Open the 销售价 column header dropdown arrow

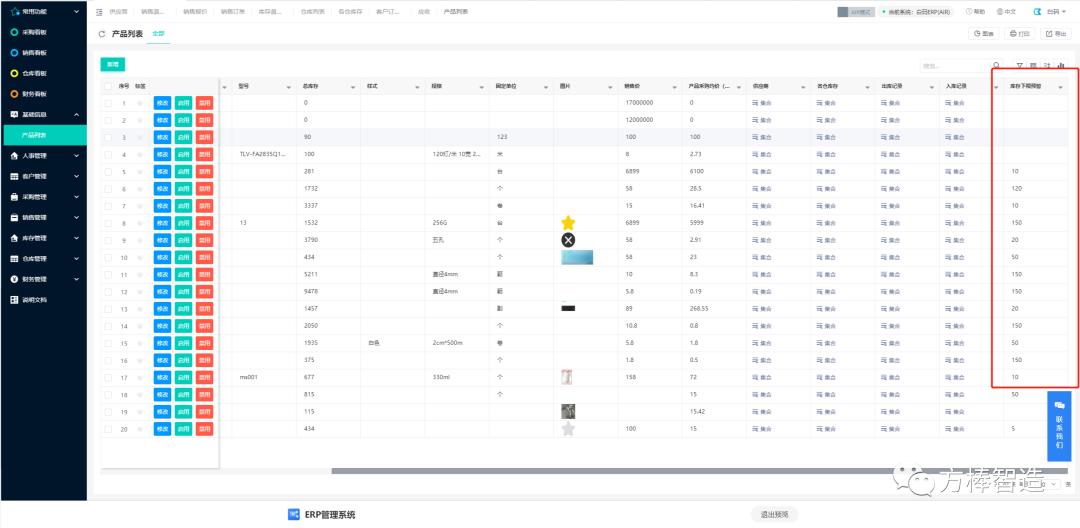pos(675,87)
